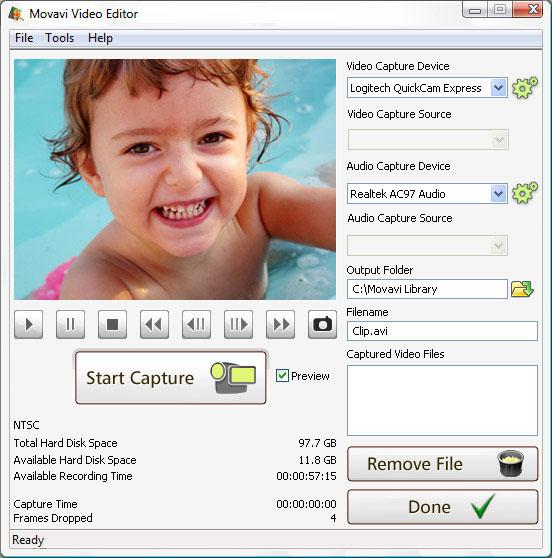The image size is (552, 558).
Task: Fast forward with double-arrow button
Action: point(280,324)
